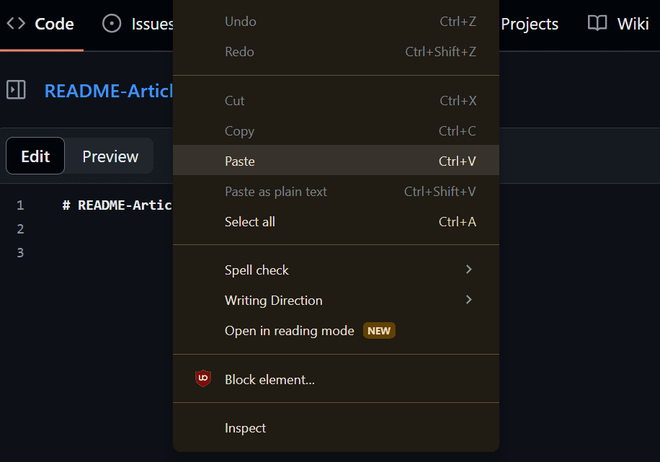This screenshot has width=660, height=462.
Task: Click Inspect in the context menu
Action: point(246,428)
